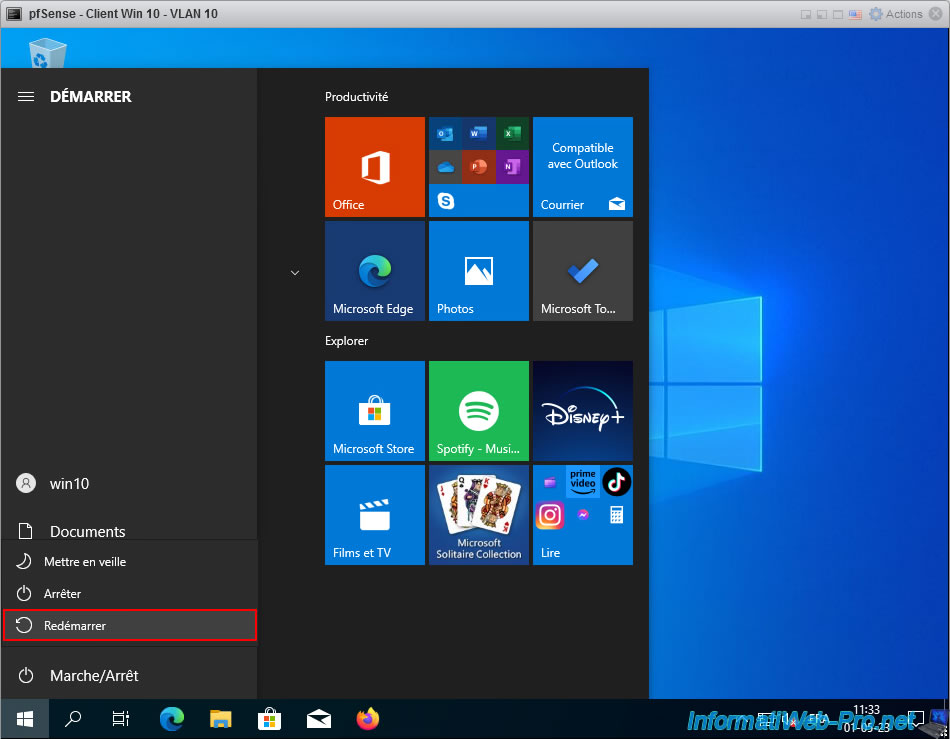Open Documents from the Start menu
Image resolution: width=950 pixels, height=739 pixels.
[129, 531]
